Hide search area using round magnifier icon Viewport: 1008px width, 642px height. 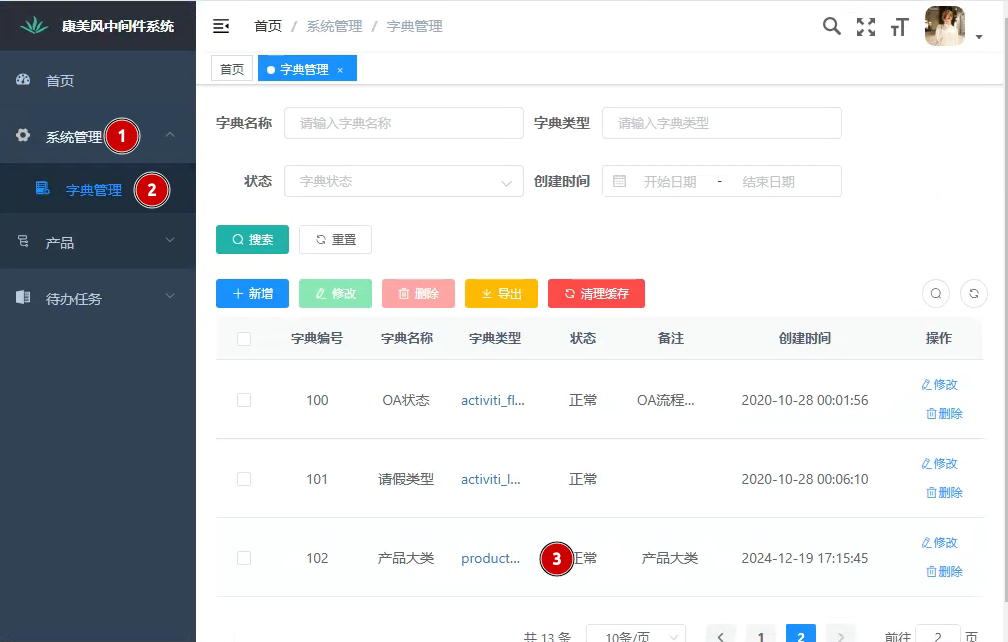click(936, 293)
